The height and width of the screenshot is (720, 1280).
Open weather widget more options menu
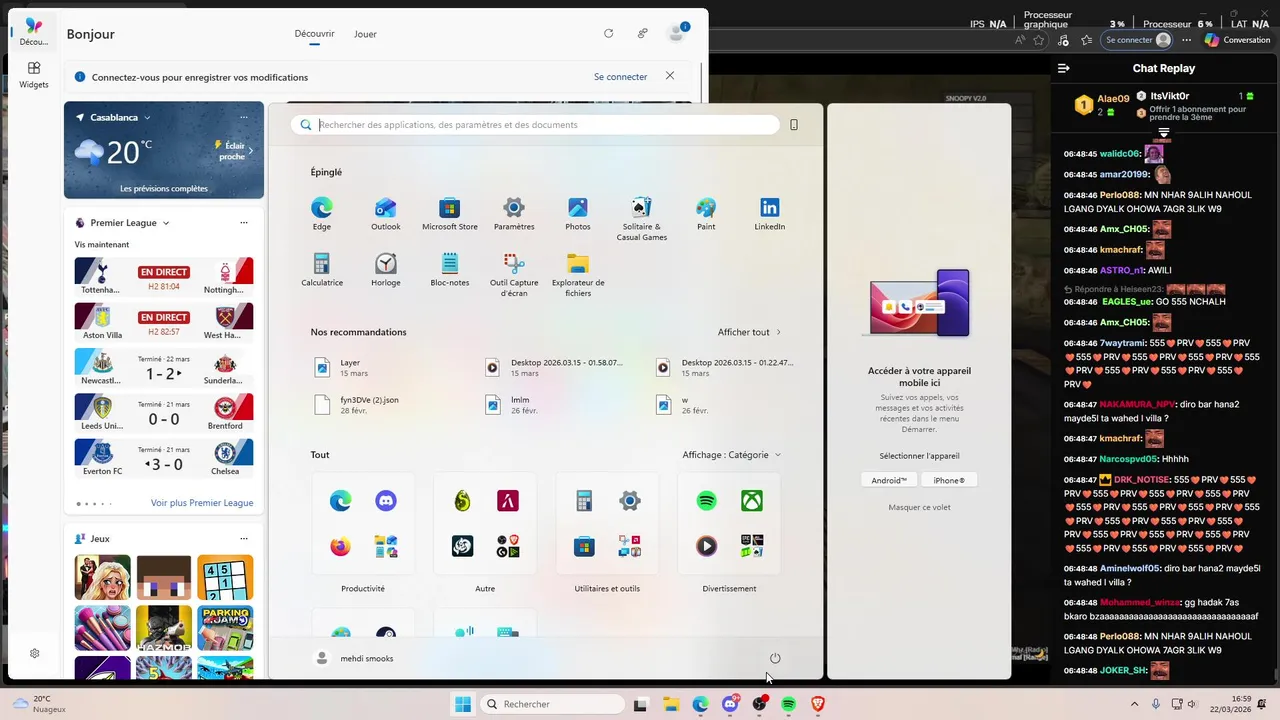coord(244,117)
